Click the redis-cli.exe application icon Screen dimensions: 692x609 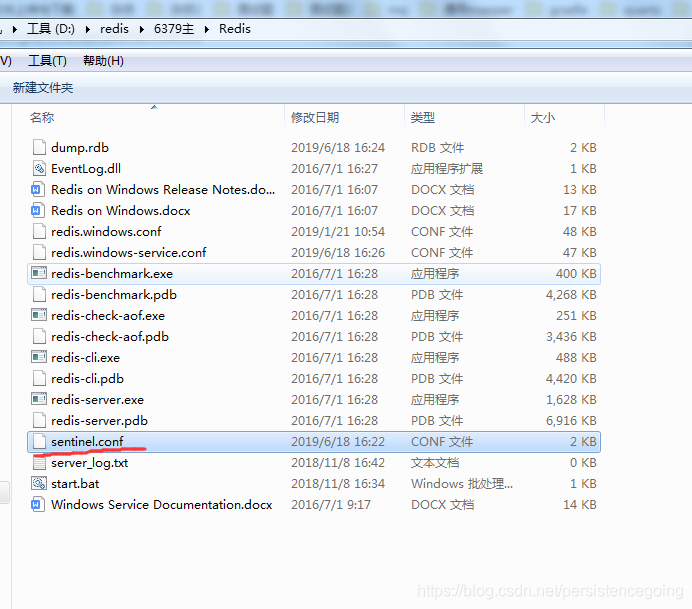point(39,357)
